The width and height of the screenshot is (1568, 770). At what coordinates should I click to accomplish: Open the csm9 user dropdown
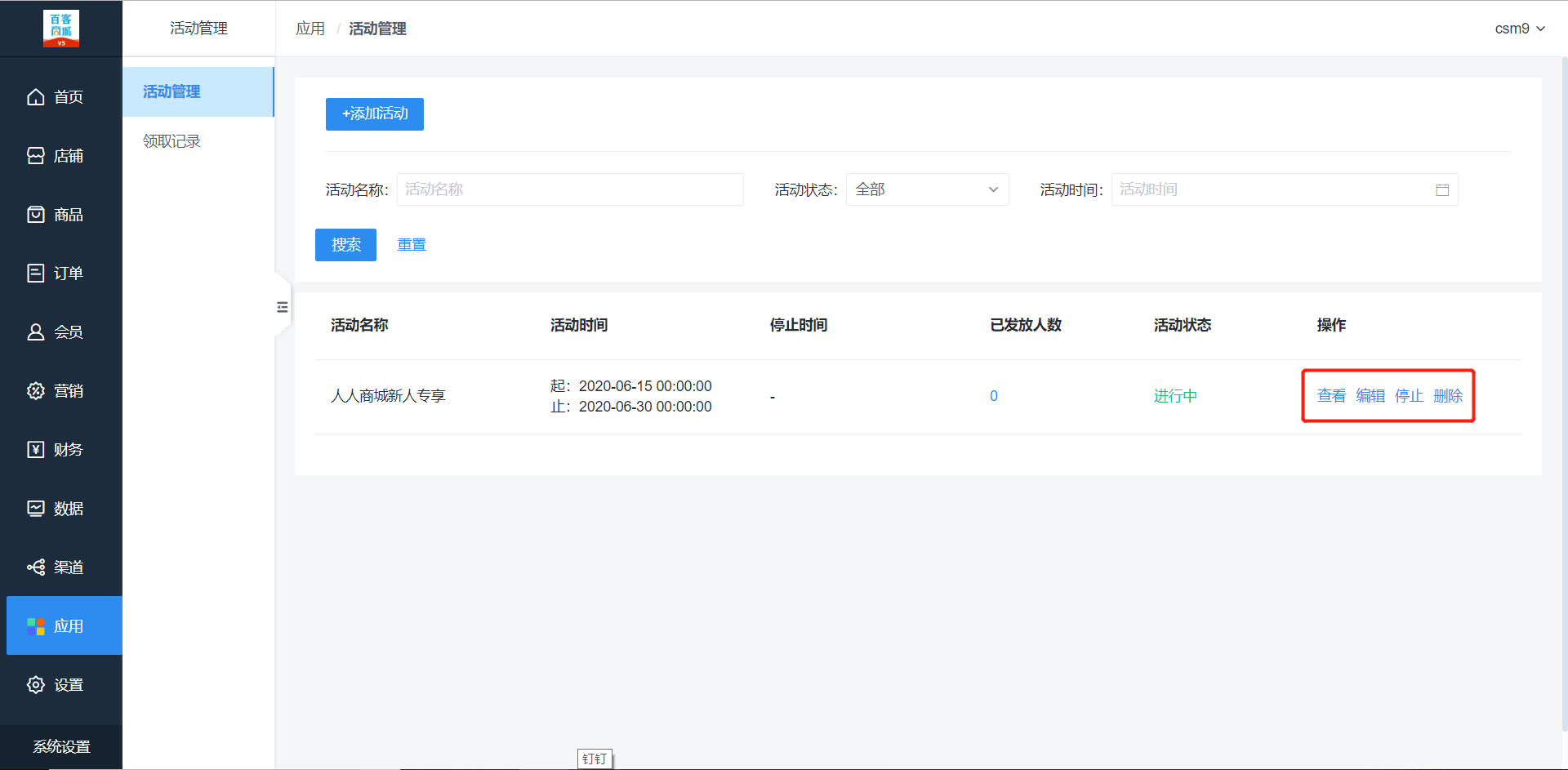tap(1520, 29)
